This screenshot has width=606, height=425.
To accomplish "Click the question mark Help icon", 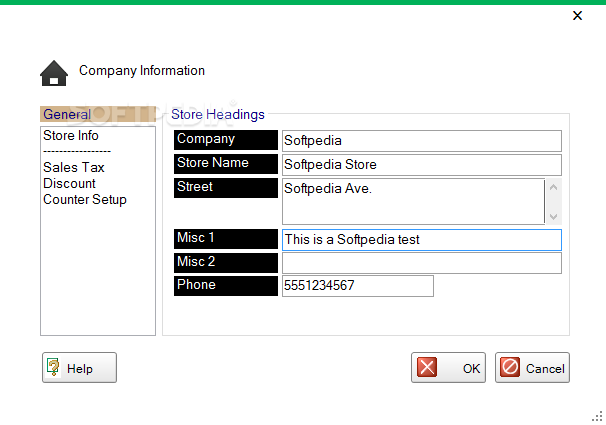I will pyautogui.click(x=53, y=367).
